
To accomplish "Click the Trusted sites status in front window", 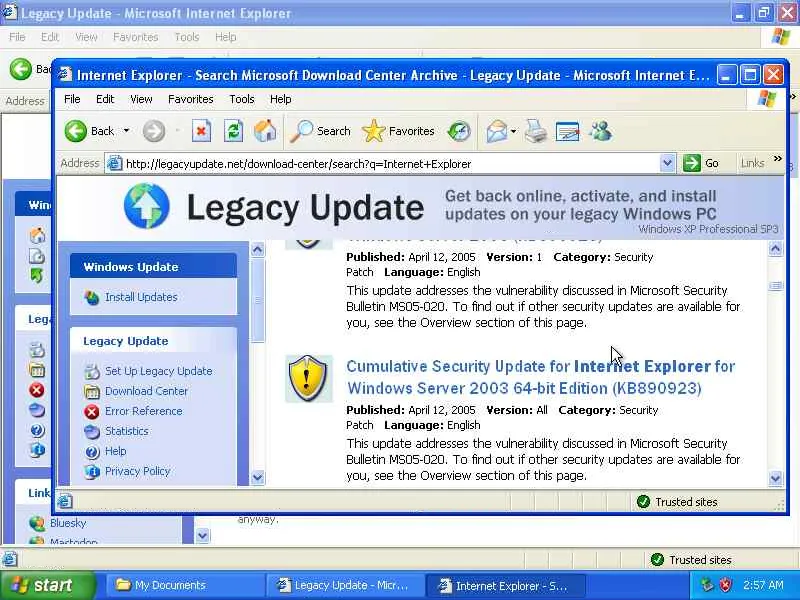I will coord(677,502).
